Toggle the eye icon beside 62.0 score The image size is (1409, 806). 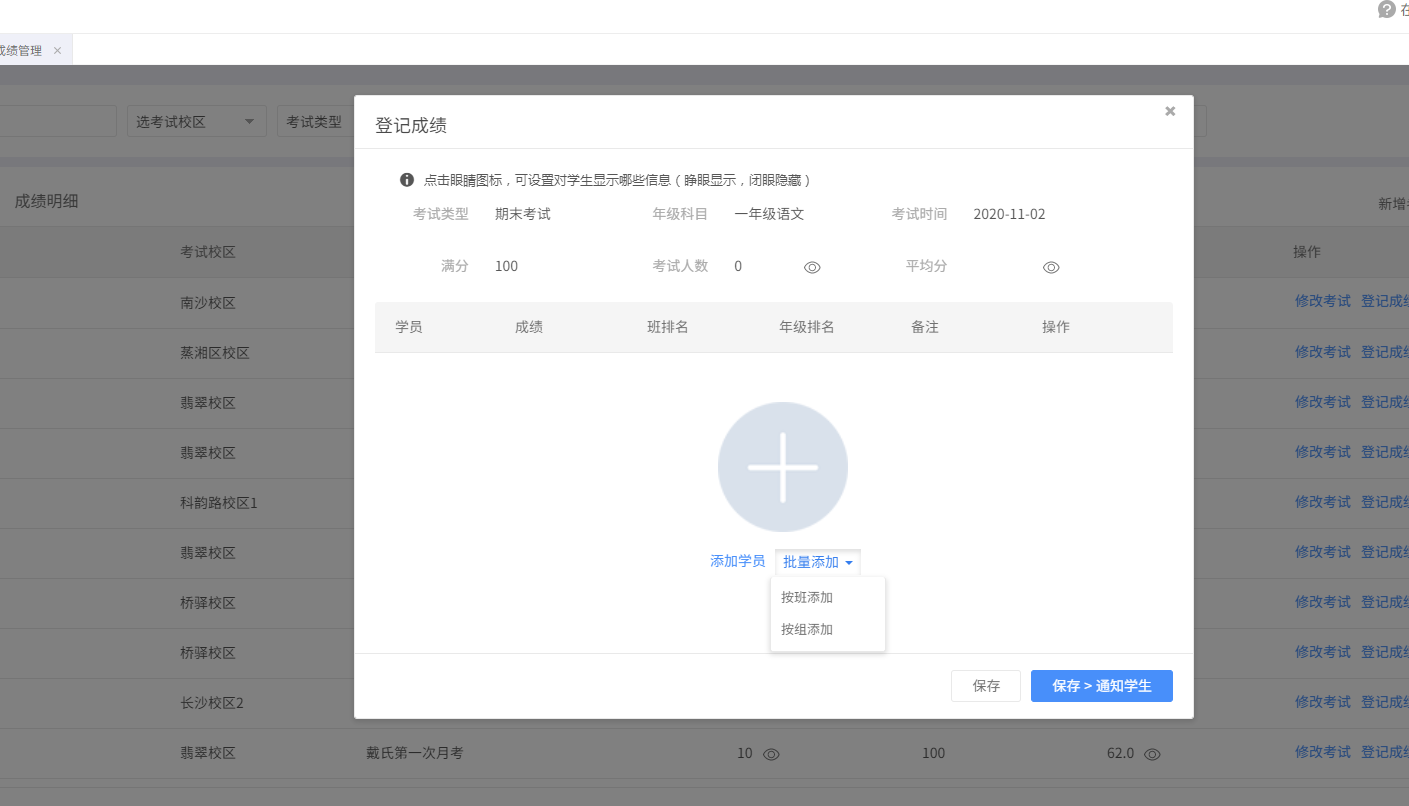click(1152, 754)
